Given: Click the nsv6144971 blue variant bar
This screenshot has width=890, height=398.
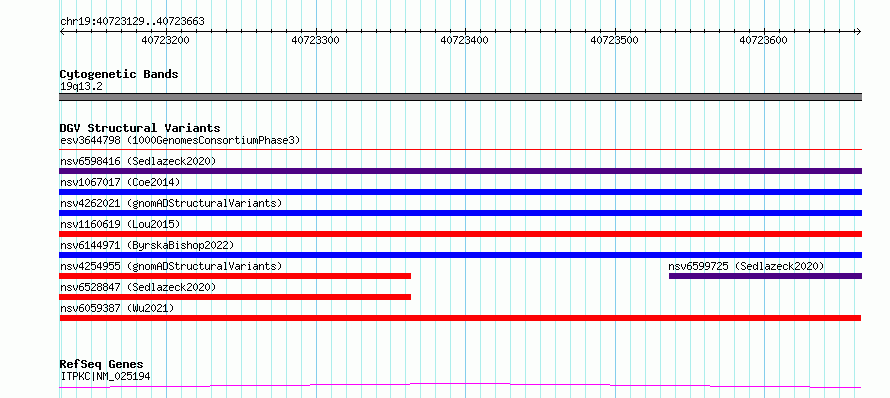Looking at the screenshot, I should pos(460,255).
